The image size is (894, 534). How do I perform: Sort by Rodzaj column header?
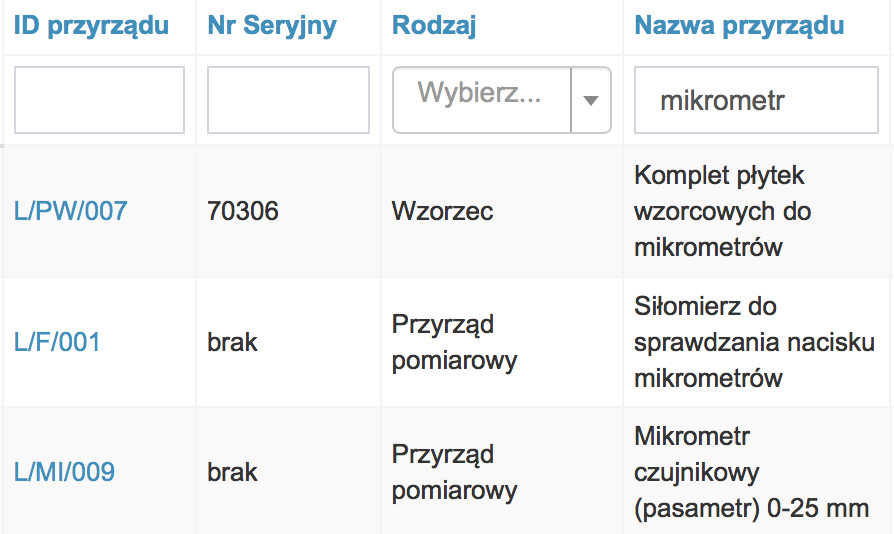434,26
